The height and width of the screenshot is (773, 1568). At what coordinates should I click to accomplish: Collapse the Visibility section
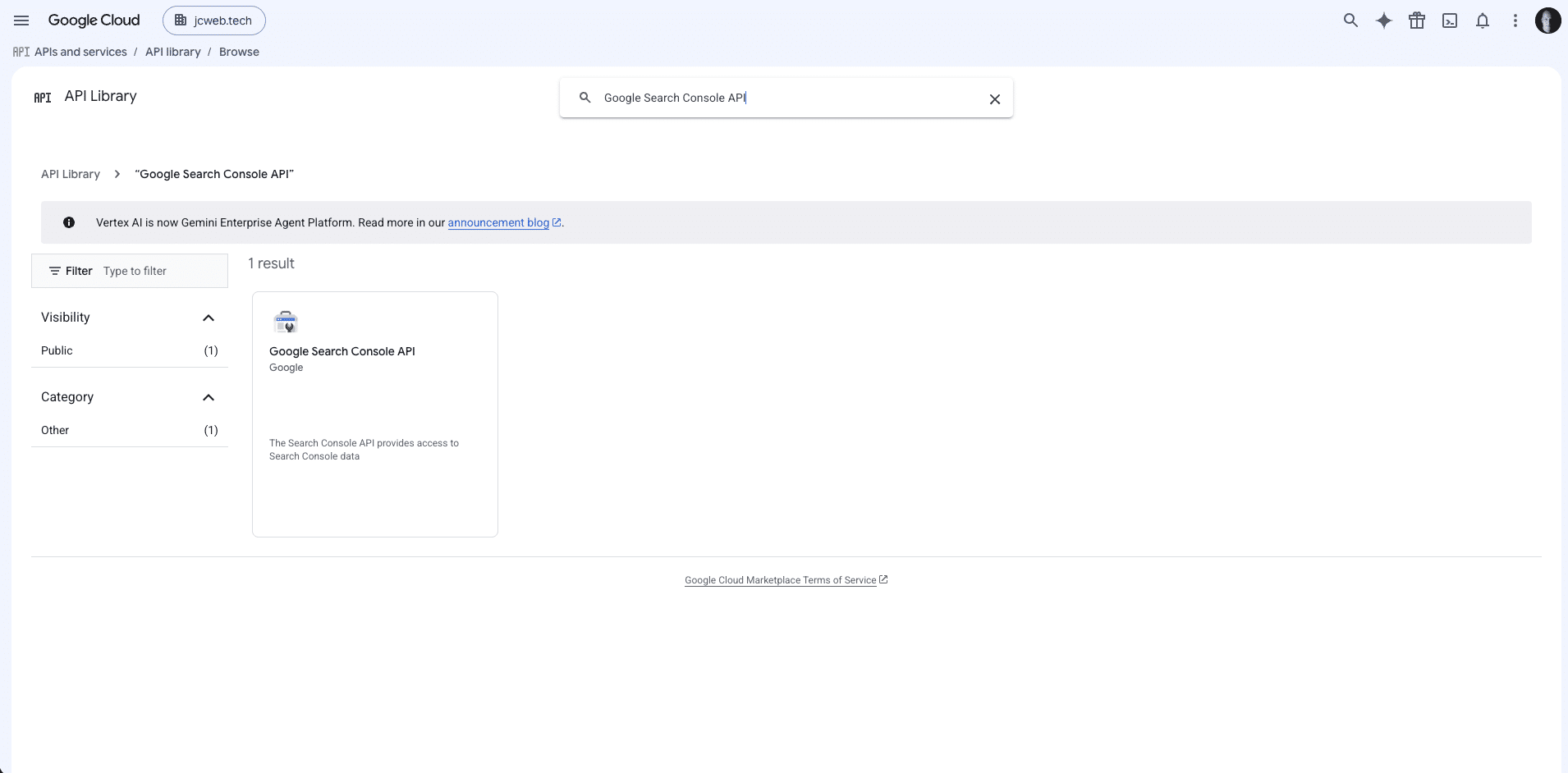point(209,318)
